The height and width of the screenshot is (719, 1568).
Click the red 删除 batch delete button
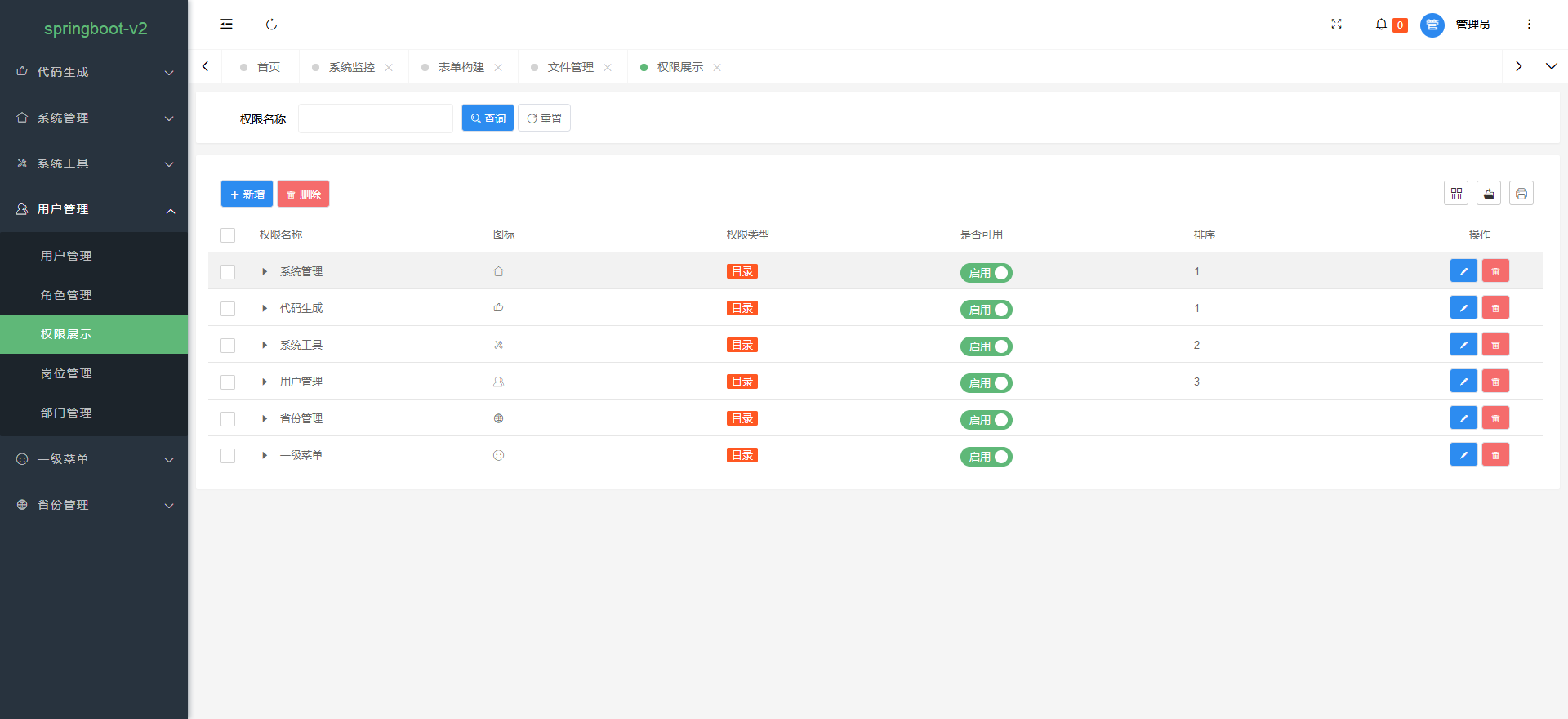(303, 194)
